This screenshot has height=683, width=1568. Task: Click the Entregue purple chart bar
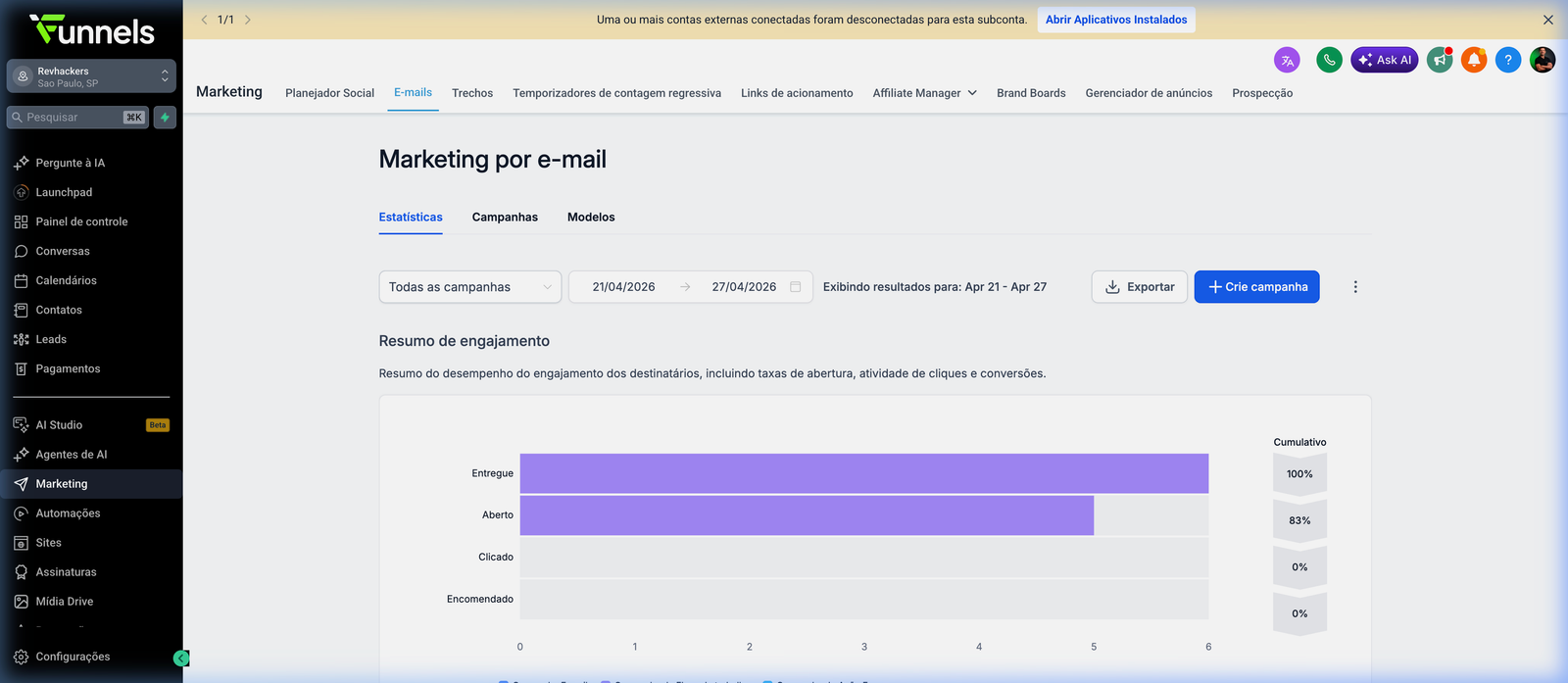point(863,473)
